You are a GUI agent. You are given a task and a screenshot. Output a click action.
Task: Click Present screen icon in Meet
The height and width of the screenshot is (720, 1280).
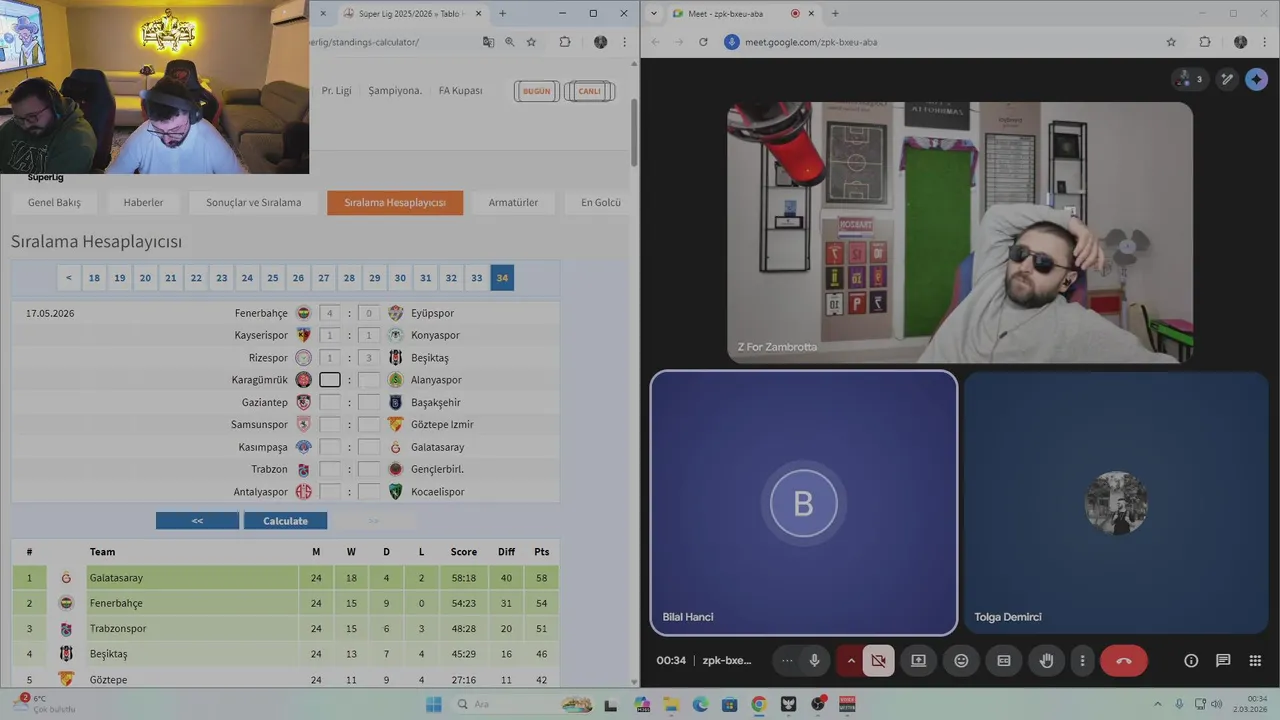(918, 660)
